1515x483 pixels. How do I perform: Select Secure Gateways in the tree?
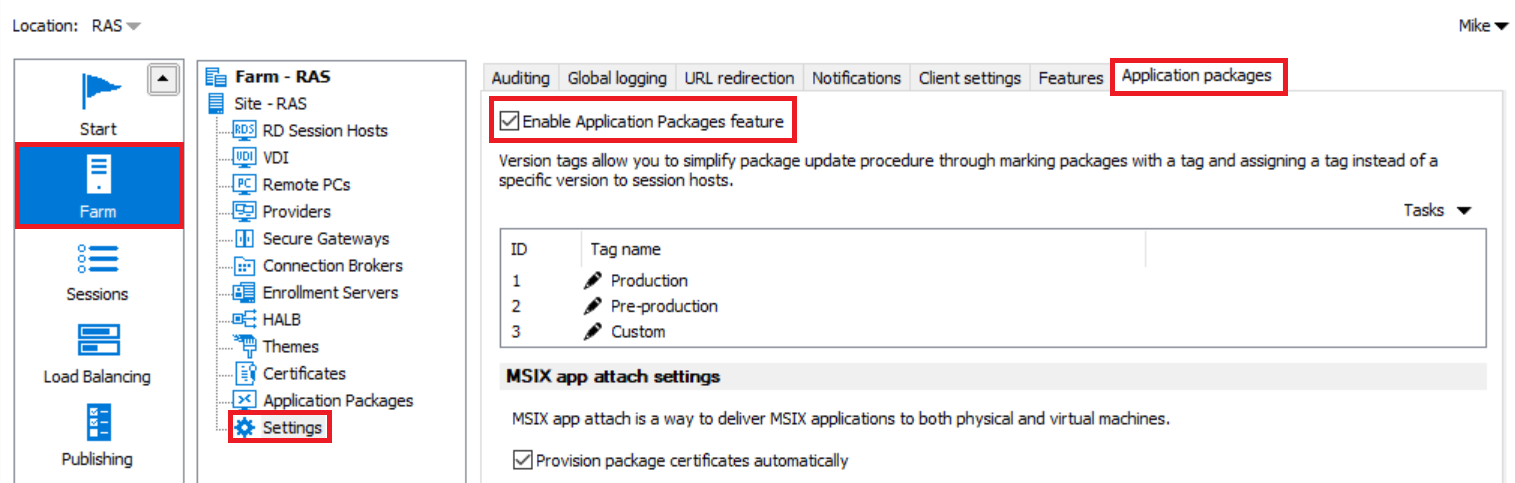325,238
